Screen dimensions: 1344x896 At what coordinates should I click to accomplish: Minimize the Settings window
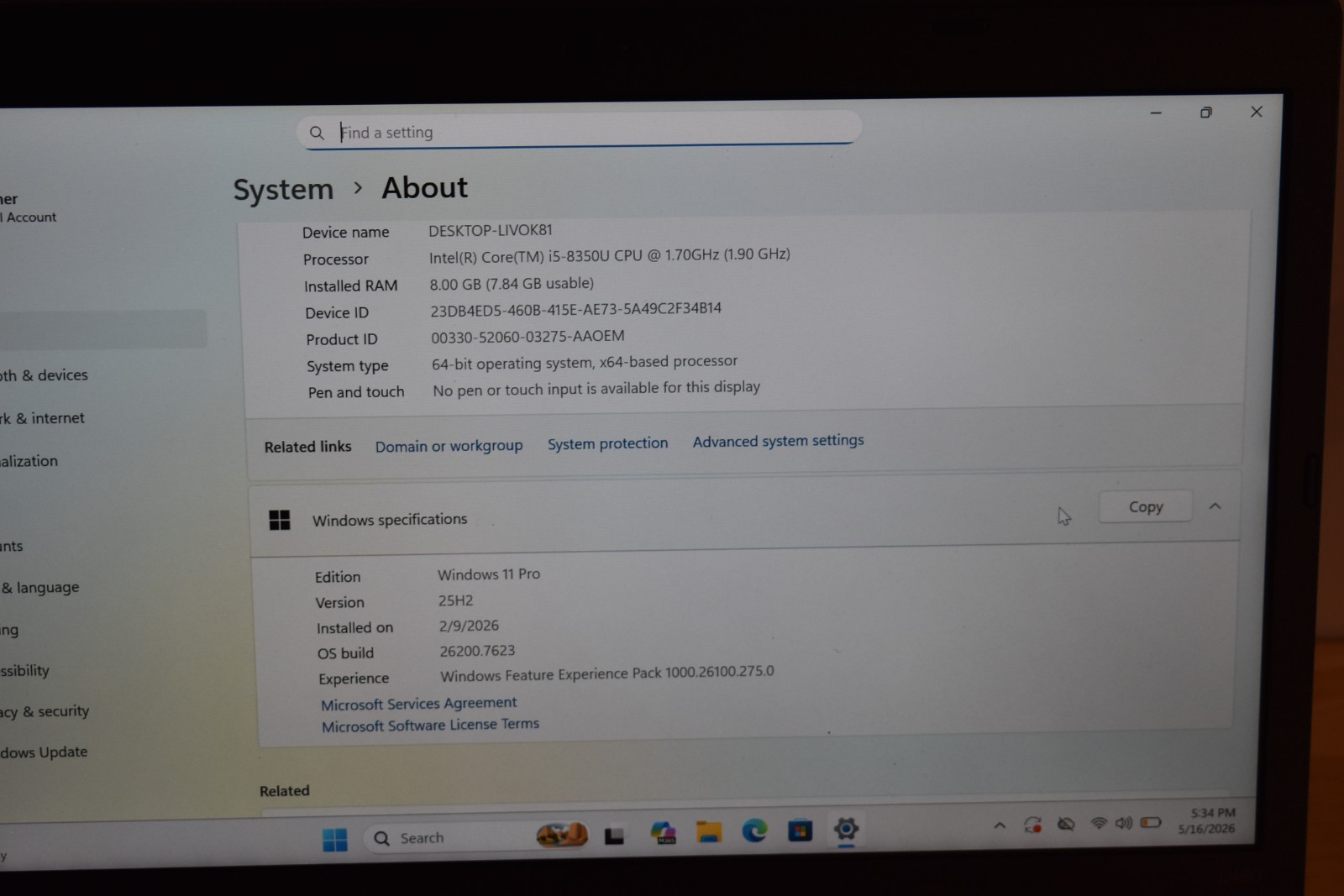[1156, 113]
